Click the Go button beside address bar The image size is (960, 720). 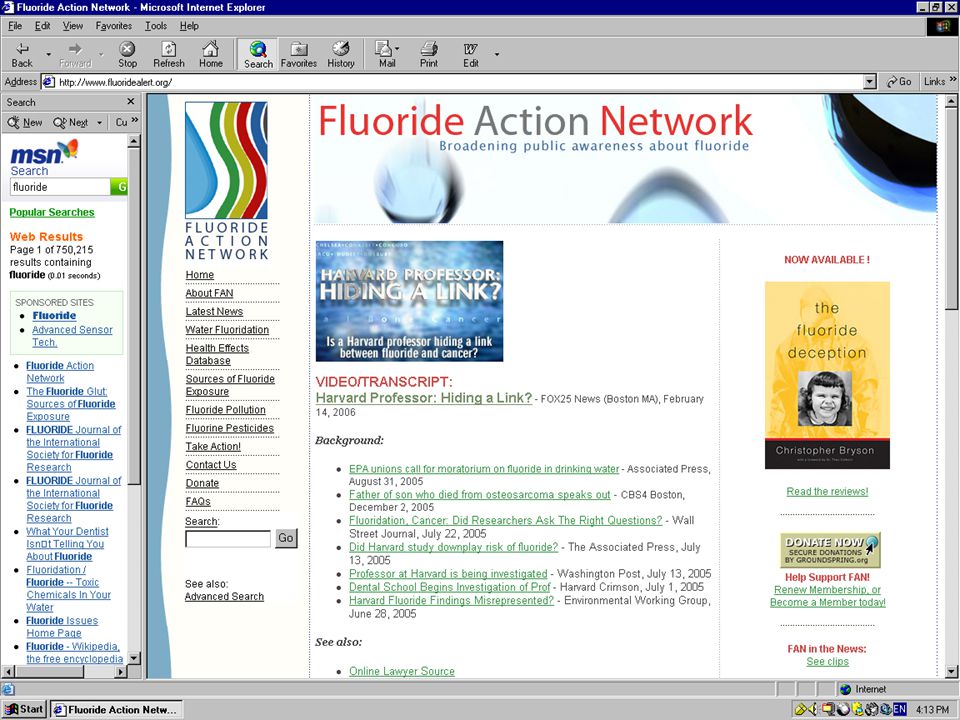pos(899,81)
